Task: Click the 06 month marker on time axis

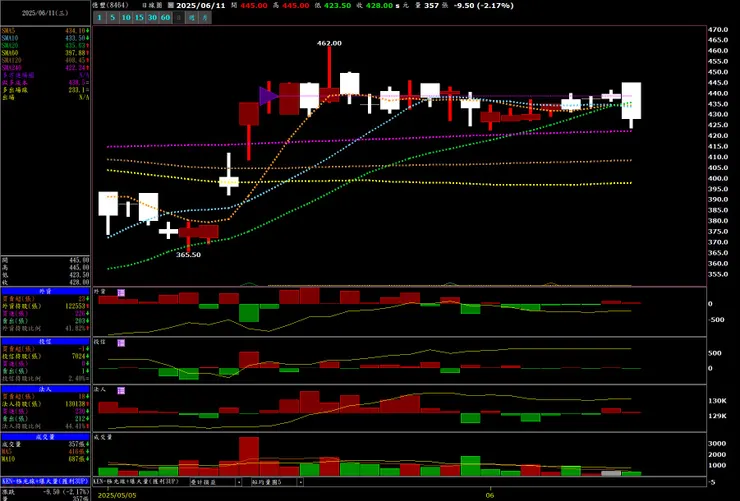Action: point(490,495)
